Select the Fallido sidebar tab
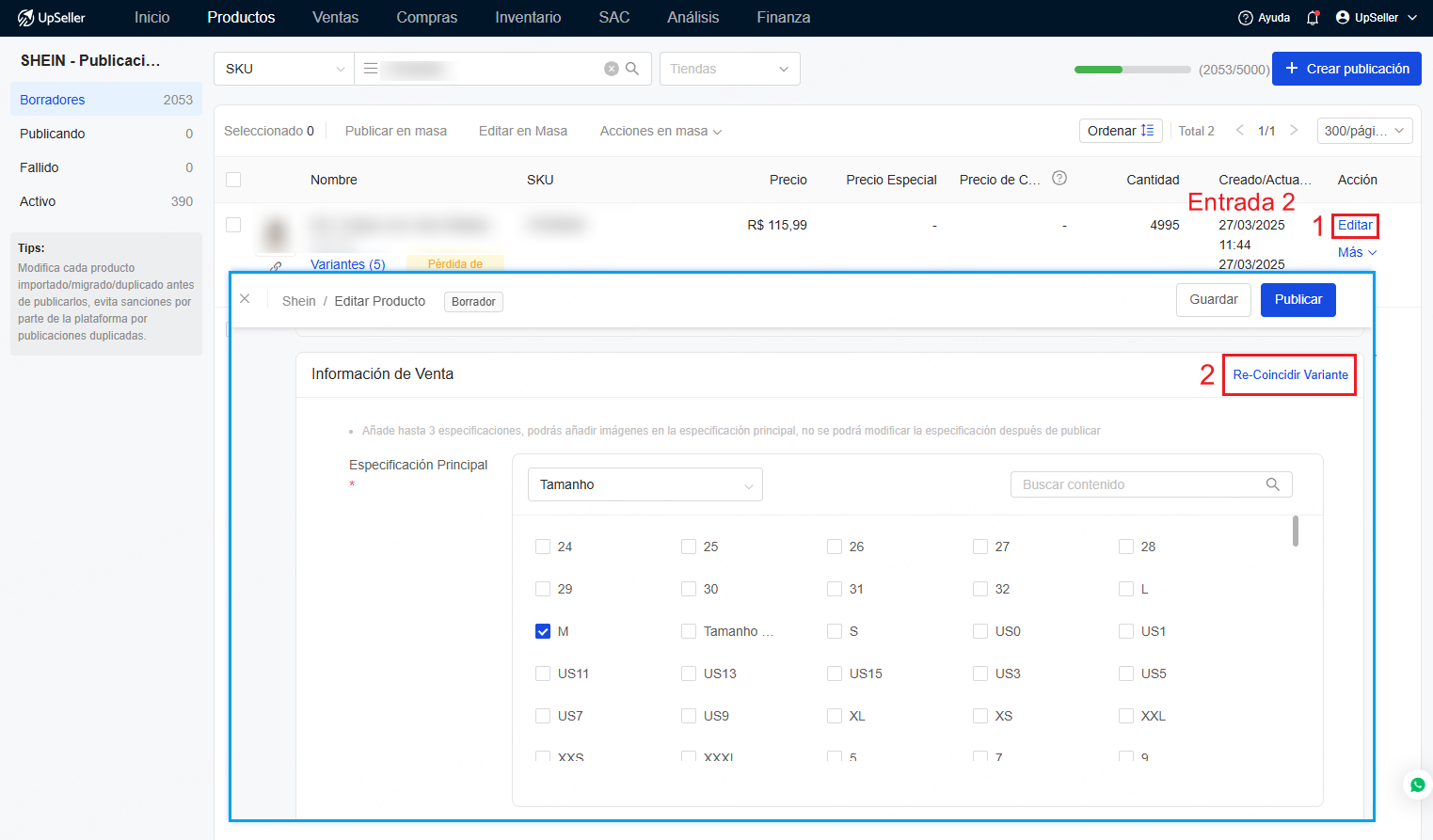This screenshot has width=1433, height=840. click(106, 167)
